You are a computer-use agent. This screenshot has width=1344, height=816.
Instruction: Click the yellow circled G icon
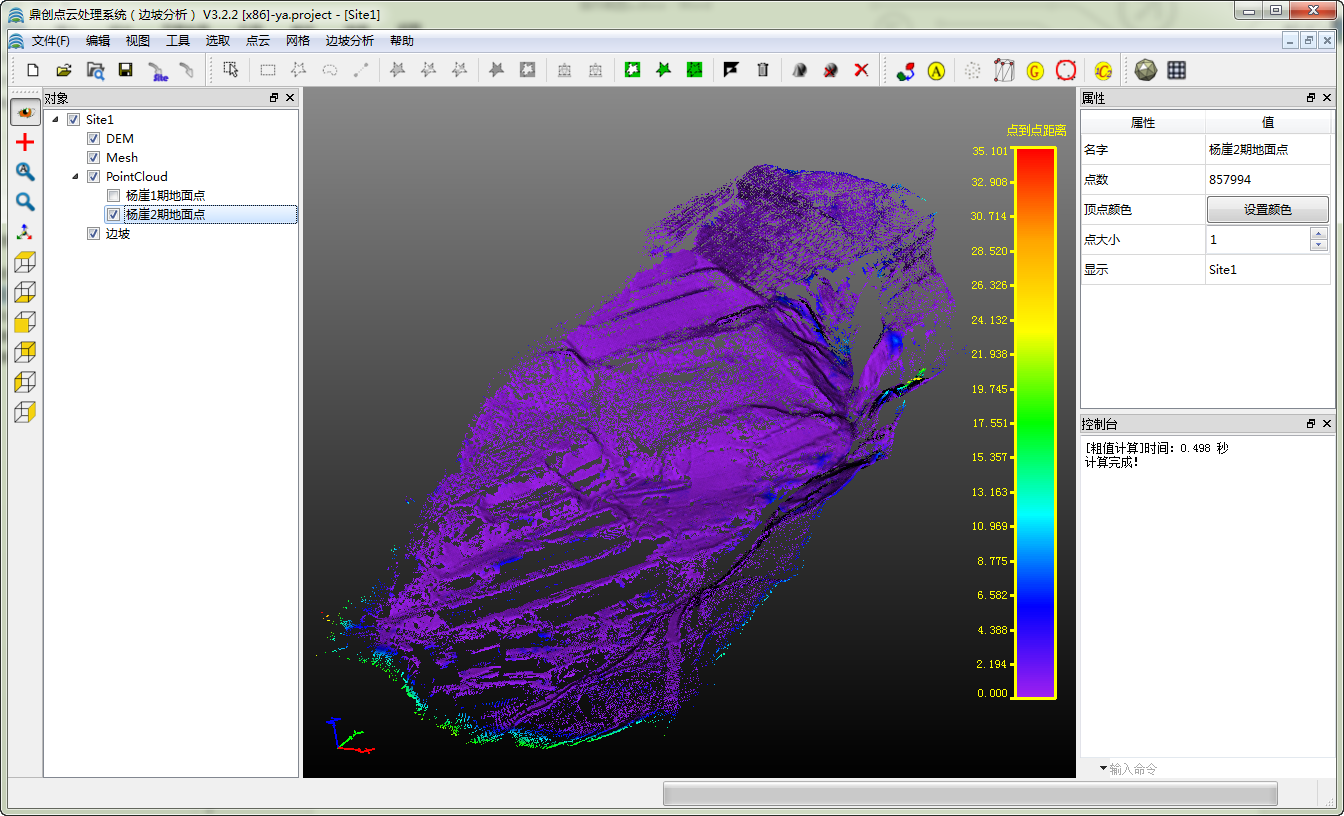click(x=1035, y=70)
